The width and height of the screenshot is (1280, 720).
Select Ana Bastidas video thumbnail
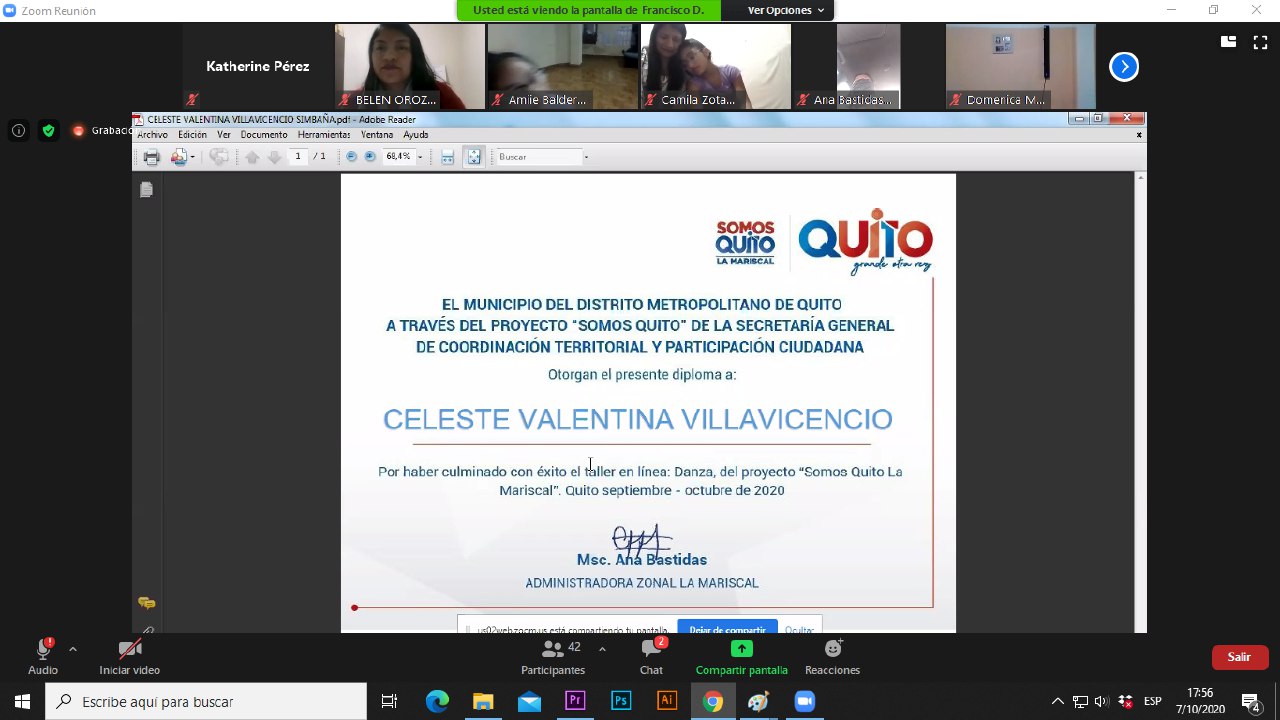(868, 66)
